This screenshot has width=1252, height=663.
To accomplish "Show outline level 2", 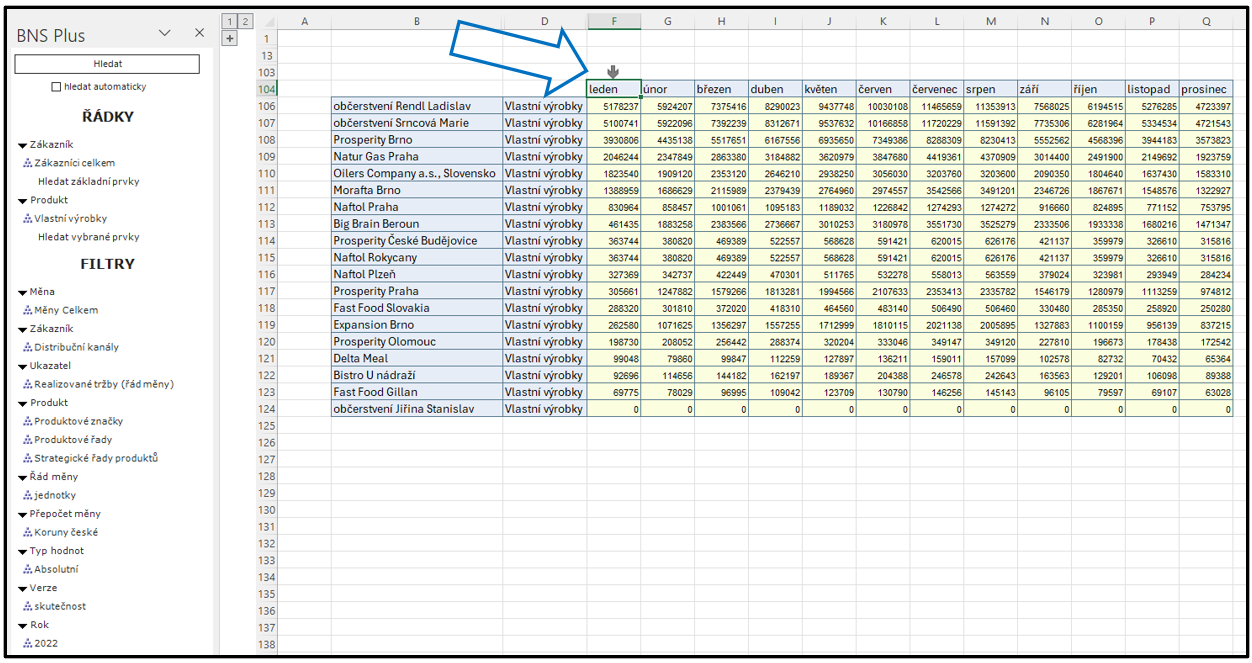I will (245, 21).
